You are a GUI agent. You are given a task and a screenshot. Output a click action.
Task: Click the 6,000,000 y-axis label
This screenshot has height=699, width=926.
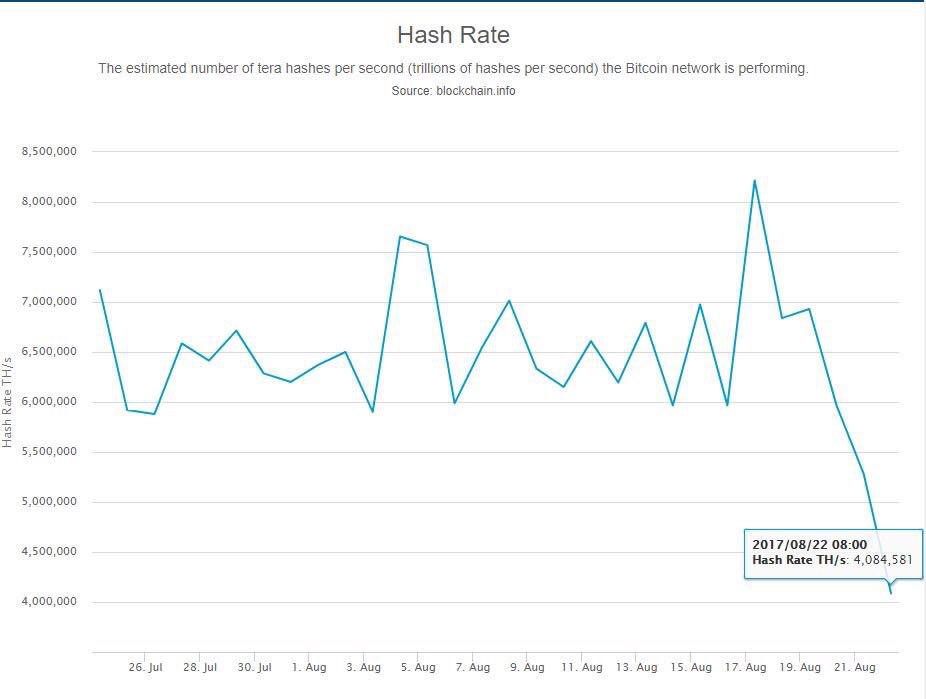50,402
